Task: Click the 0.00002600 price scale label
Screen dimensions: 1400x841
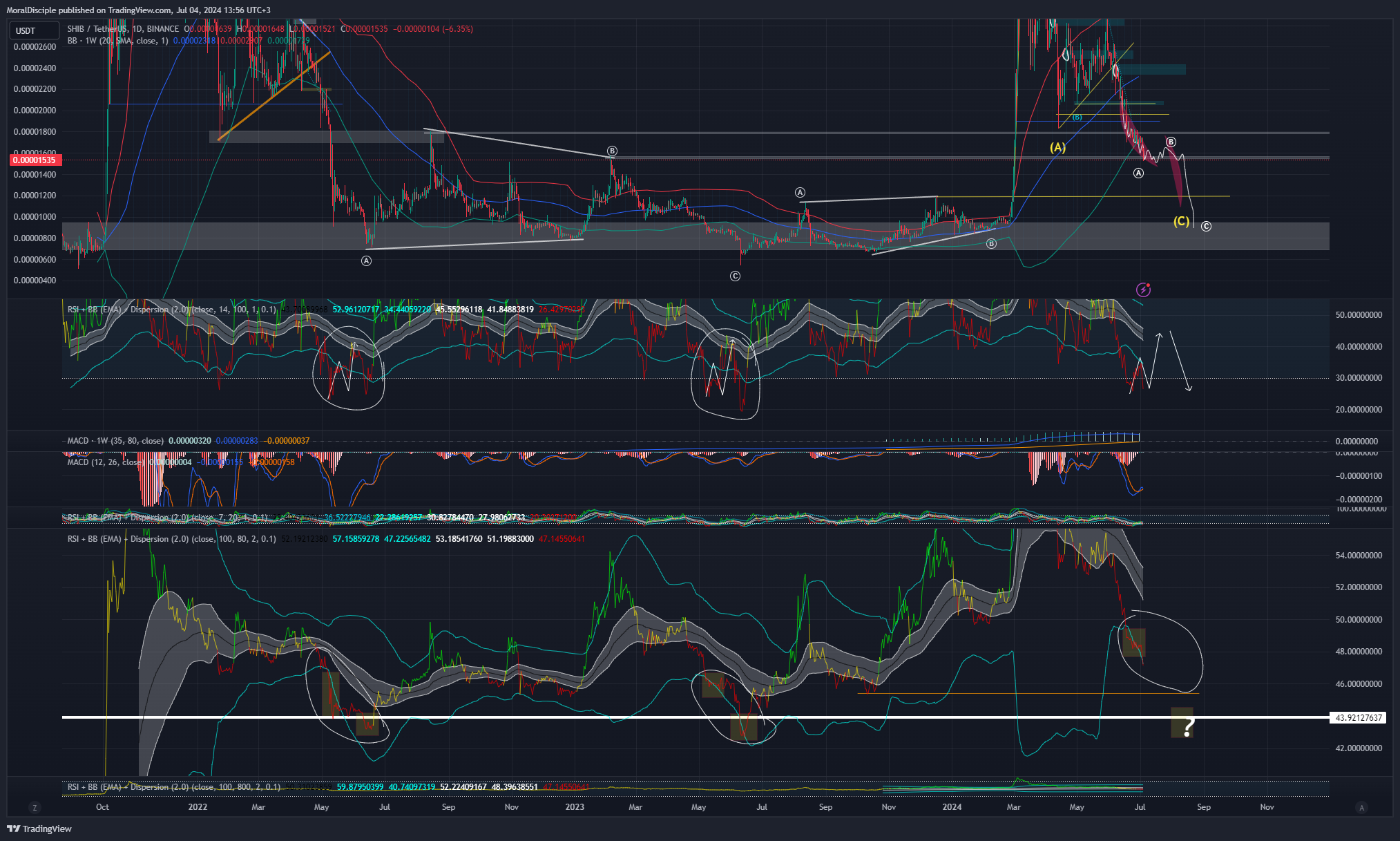Action: [x=35, y=47]
